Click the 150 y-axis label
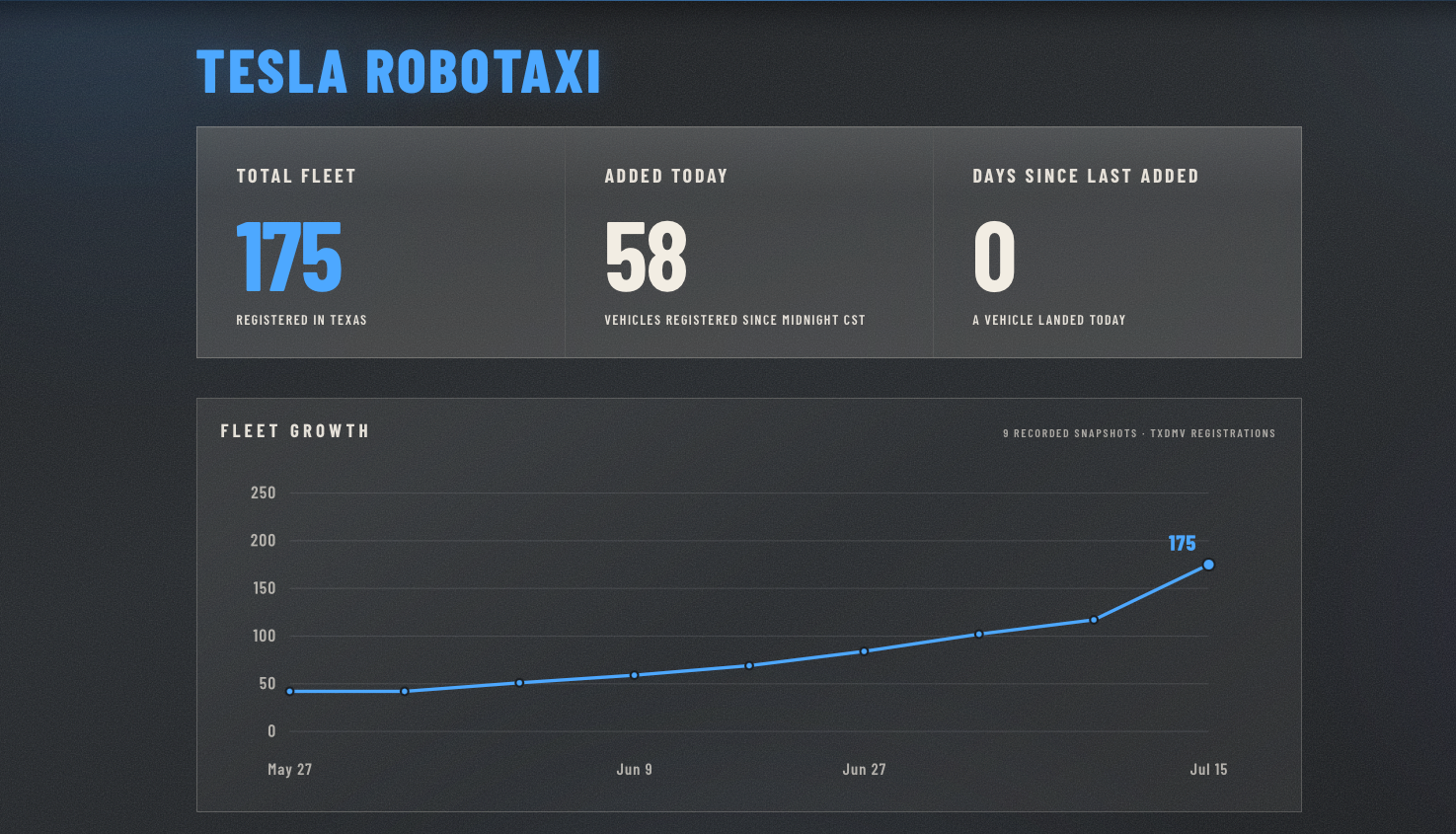This screenshot has height=834, width=1456. tap(264, 588)
